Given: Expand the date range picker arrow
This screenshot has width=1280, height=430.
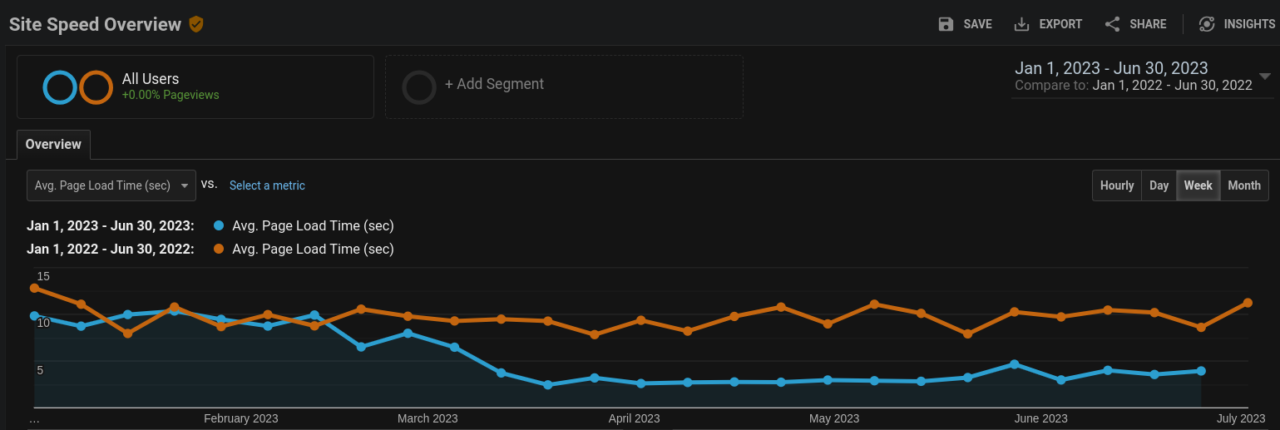Looking at the screenshot, I should tap(1265, 76).
